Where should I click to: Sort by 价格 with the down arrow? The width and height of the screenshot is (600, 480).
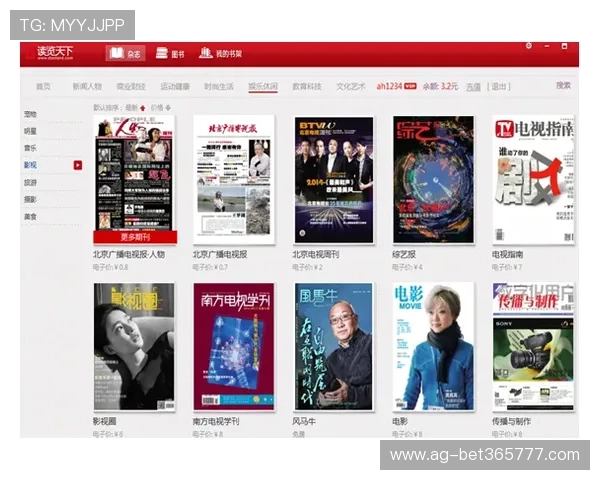coord(161,108)
